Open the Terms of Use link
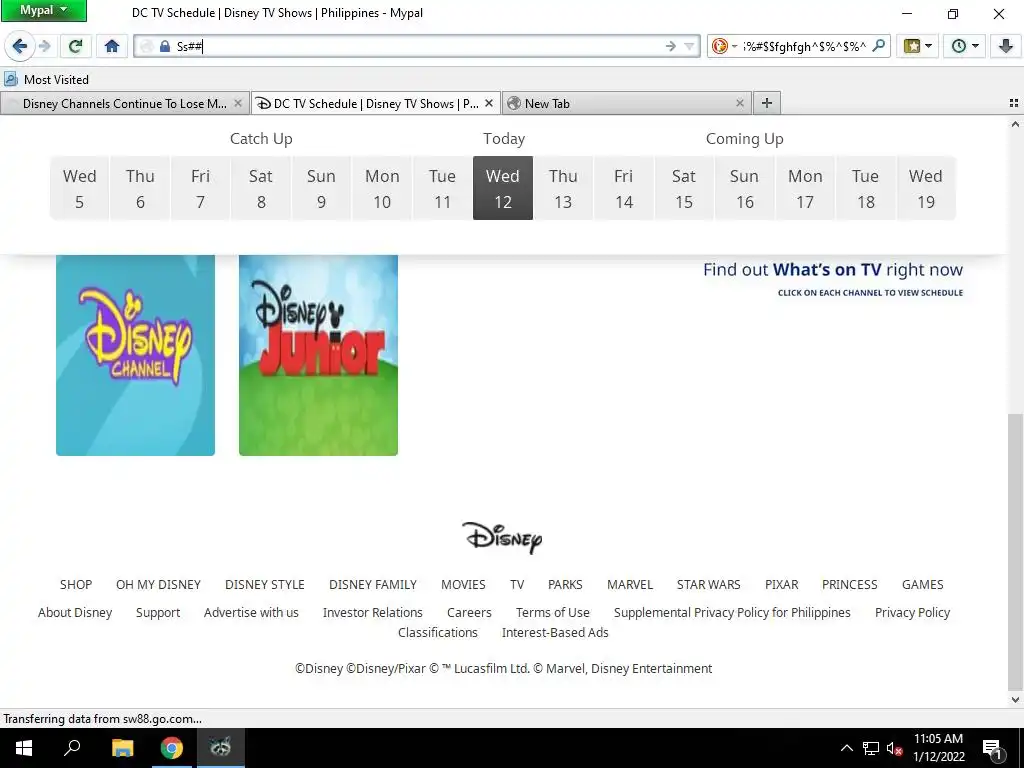 552,613
